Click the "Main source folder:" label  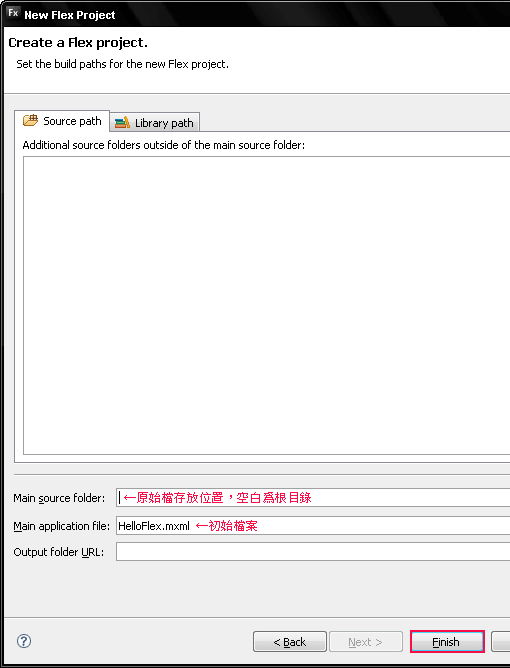59,498
